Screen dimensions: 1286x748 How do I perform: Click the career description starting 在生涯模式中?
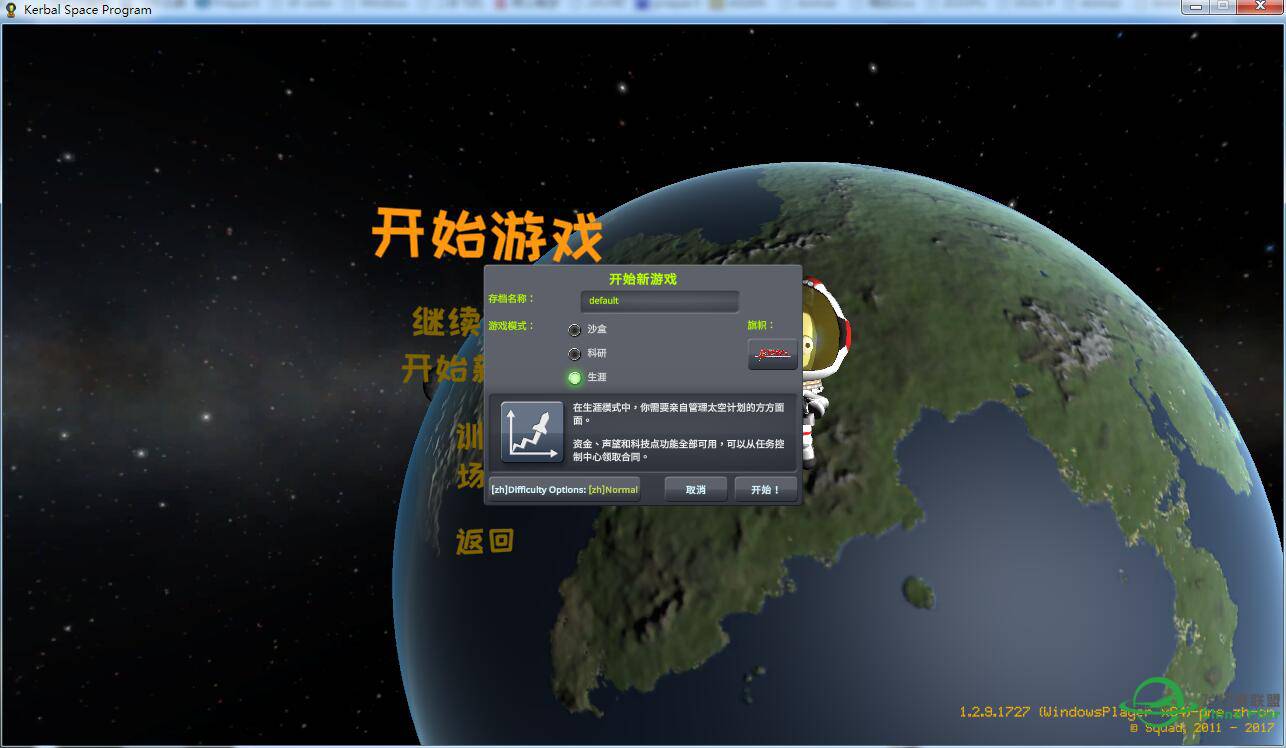pyautogui.click(x=679, y=414)
